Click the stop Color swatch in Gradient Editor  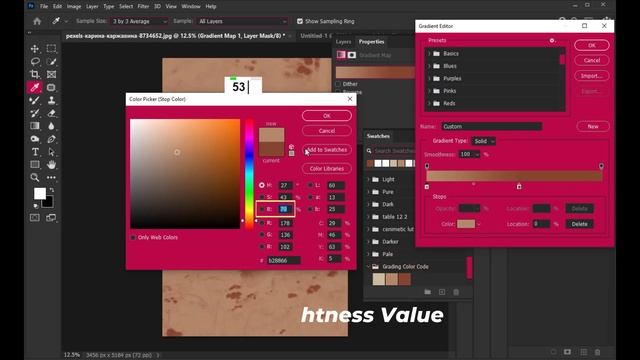pos(466,224)
